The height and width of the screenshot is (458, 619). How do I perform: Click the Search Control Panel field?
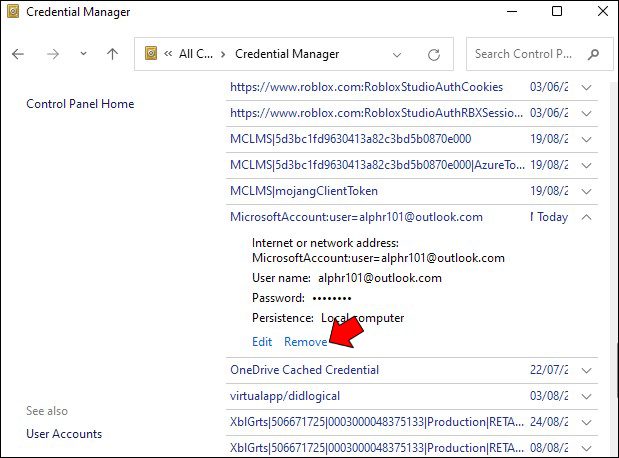click(539, 54)
